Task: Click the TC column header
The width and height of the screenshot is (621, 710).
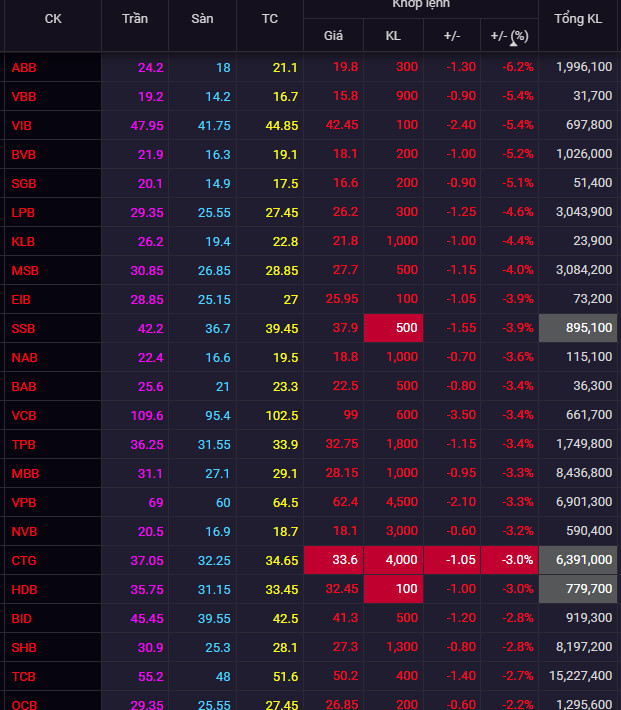Action: (x=270, y=19)
